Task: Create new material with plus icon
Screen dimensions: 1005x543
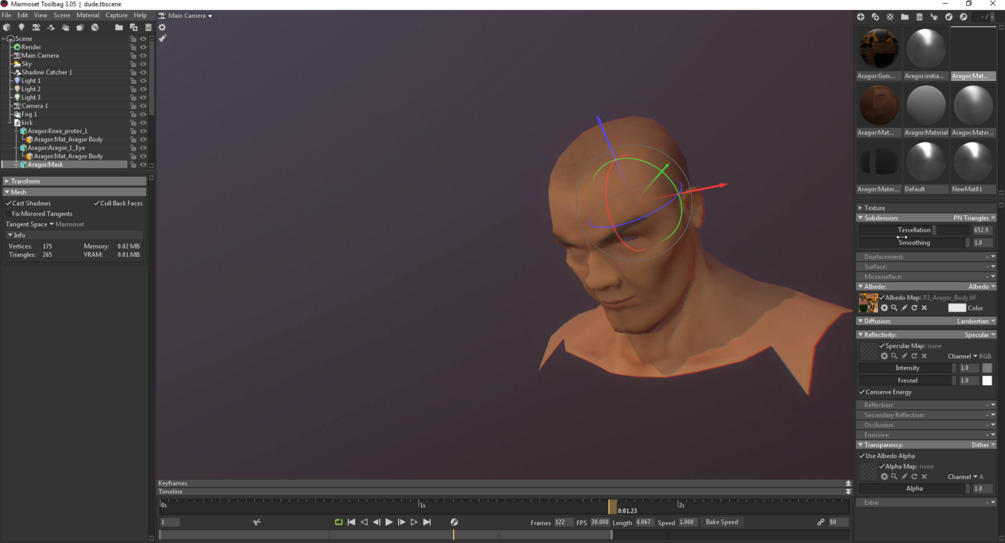Action: point(861,17)
